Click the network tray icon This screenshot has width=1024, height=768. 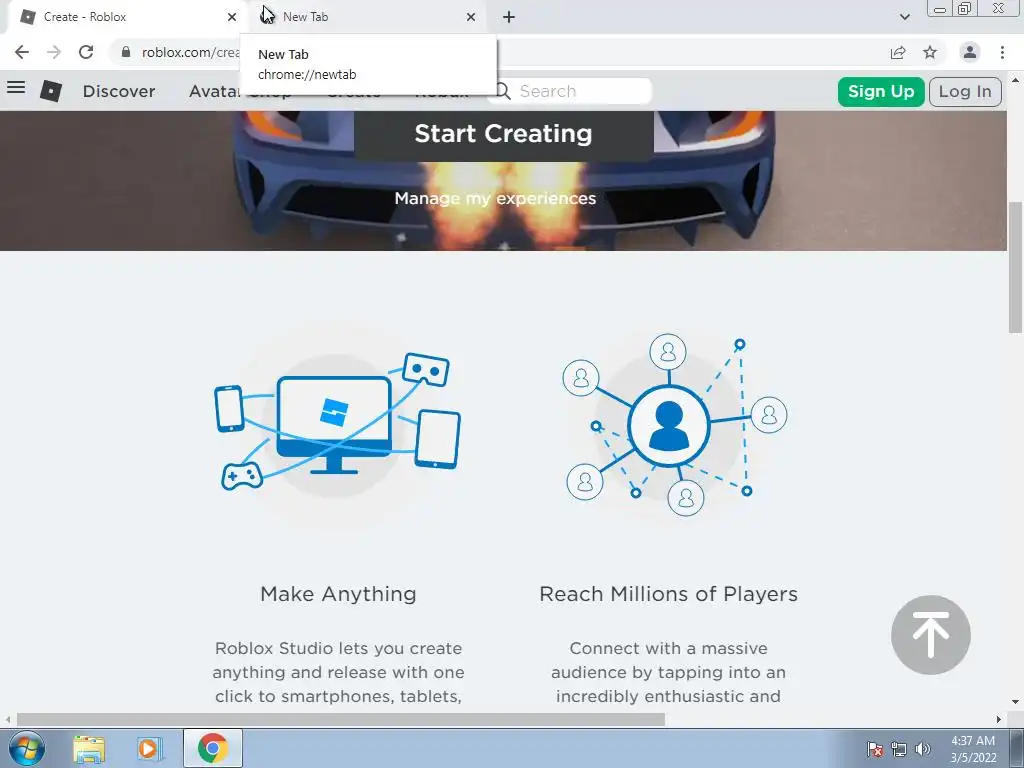899,749
